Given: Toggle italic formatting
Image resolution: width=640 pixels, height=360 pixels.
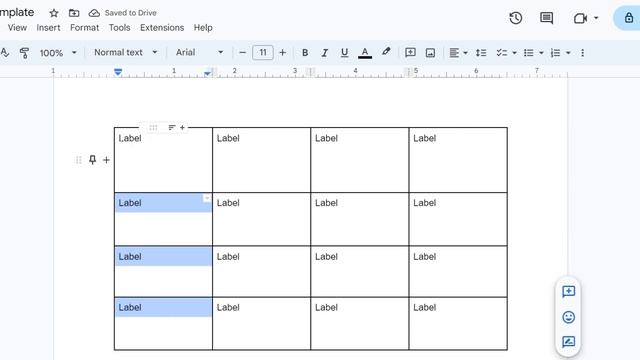Looking at the screenshot, I should [324, 53].
